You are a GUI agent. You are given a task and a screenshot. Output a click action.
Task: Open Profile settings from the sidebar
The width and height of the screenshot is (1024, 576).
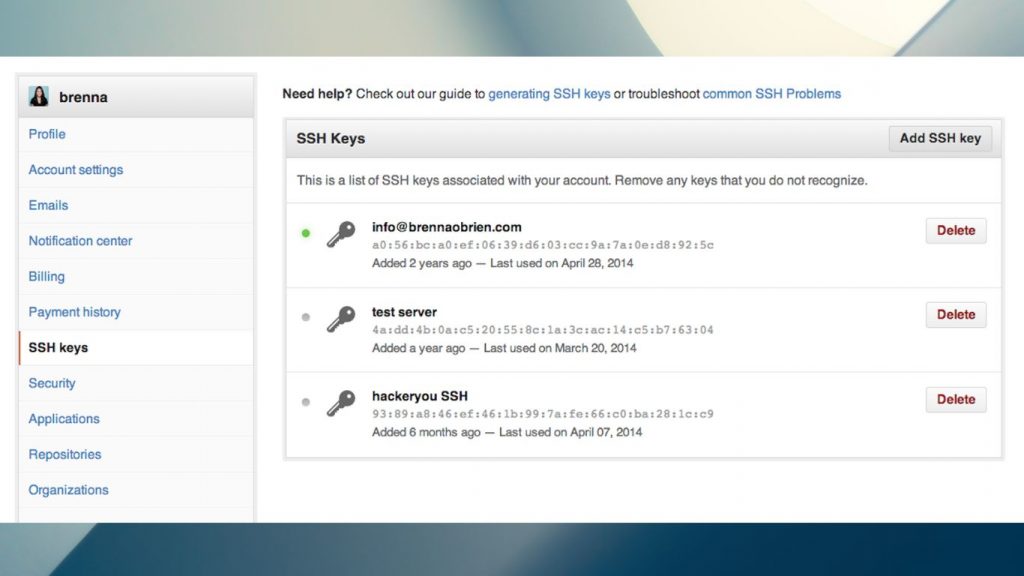click(46, 134)
